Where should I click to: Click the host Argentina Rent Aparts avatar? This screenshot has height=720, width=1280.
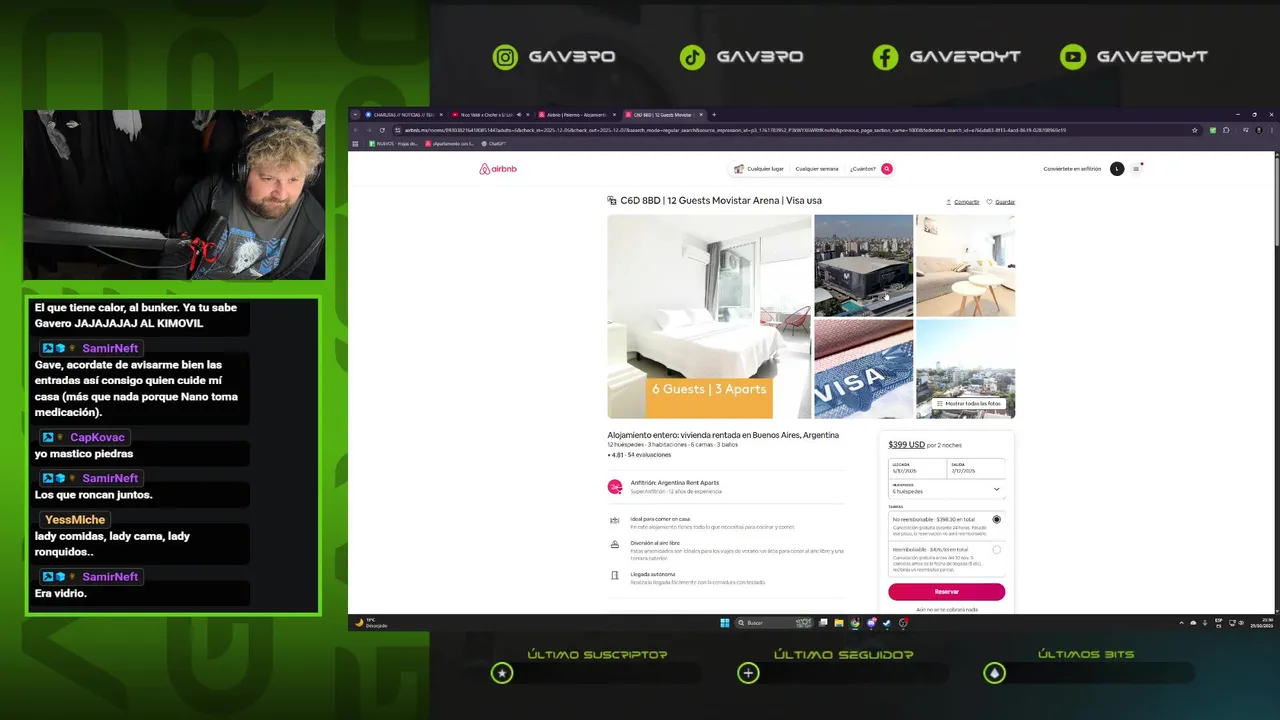(615, 487)
